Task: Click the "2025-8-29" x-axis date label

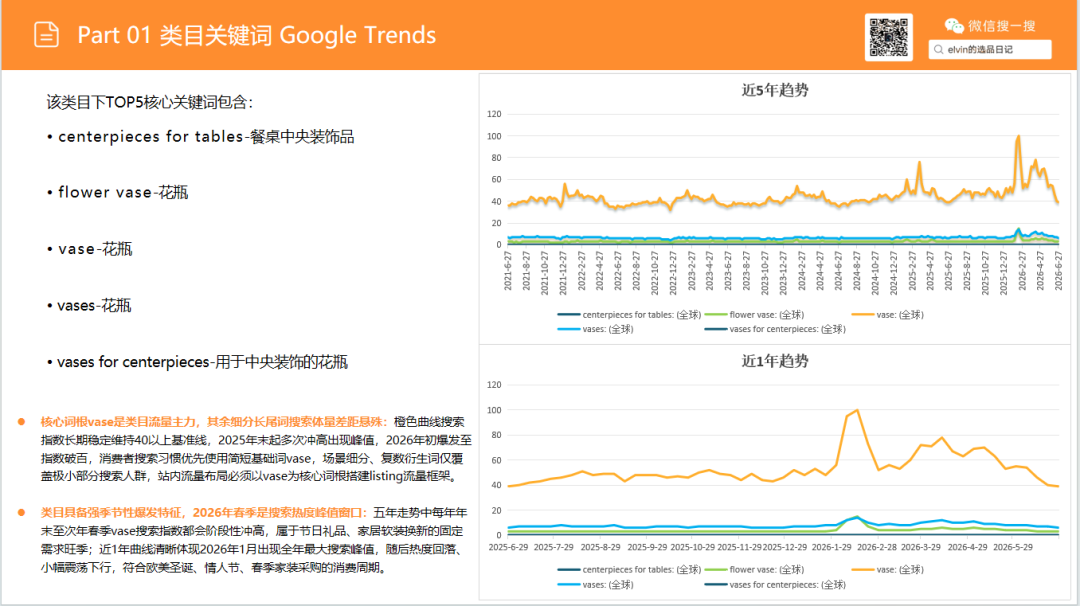Action: point(601,547)
